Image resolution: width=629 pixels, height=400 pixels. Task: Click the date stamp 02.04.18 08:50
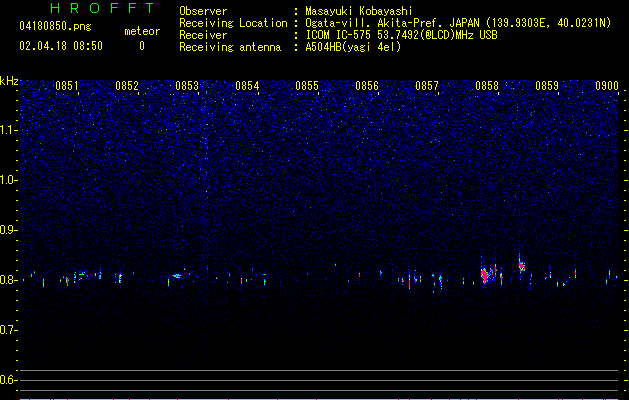pos(61,46)
